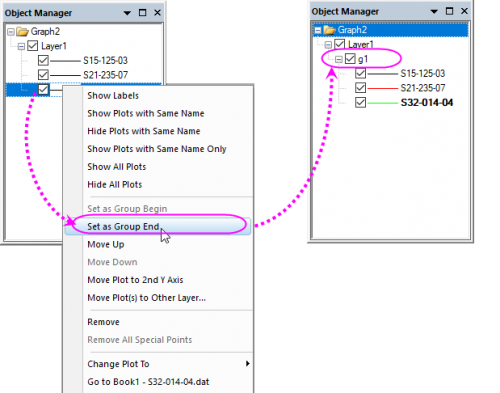Select Move Up in context menu
The image size is (500, 393).
pos(106,244)
